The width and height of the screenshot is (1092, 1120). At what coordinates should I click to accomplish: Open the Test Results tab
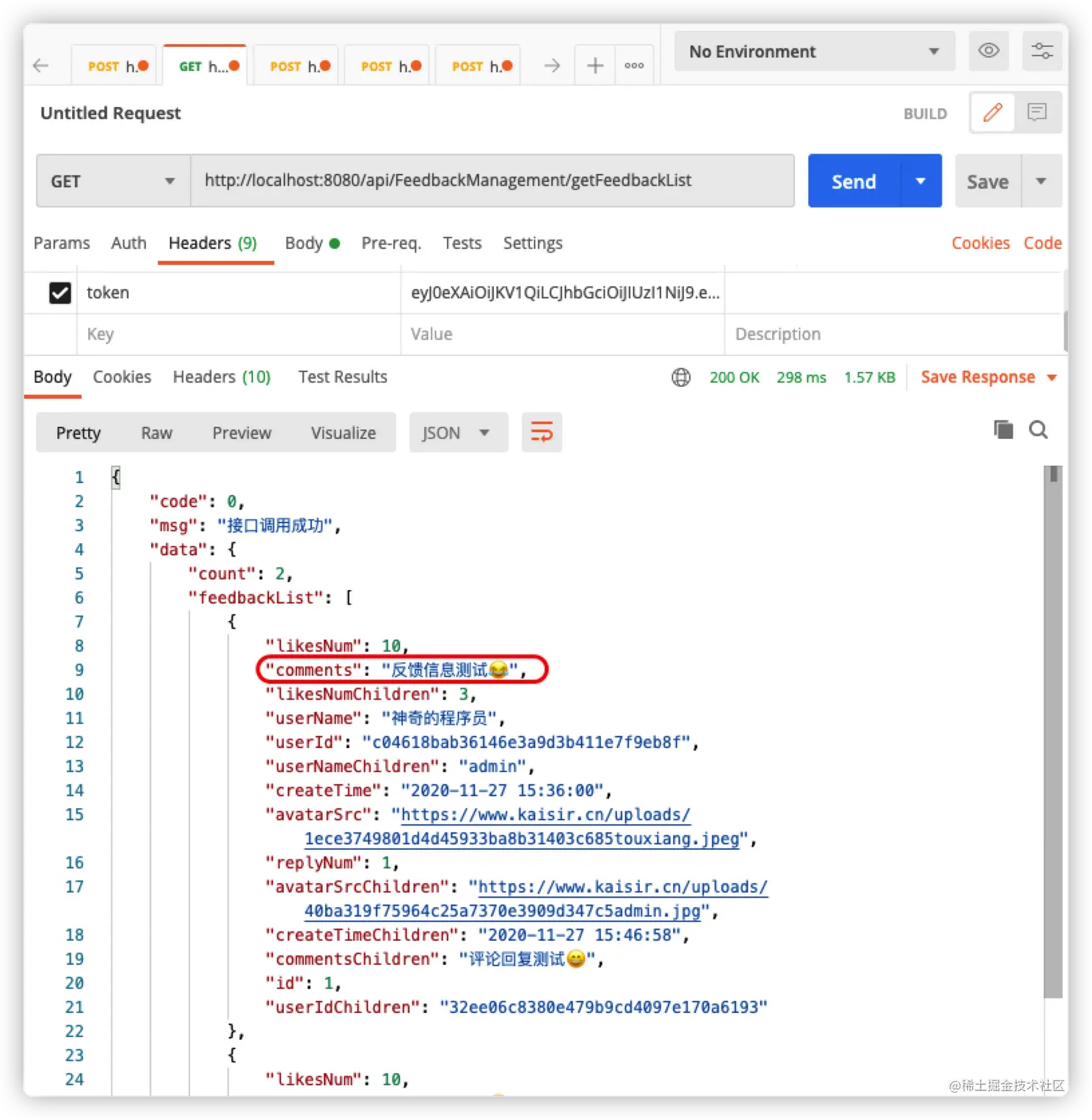(343, 377)
